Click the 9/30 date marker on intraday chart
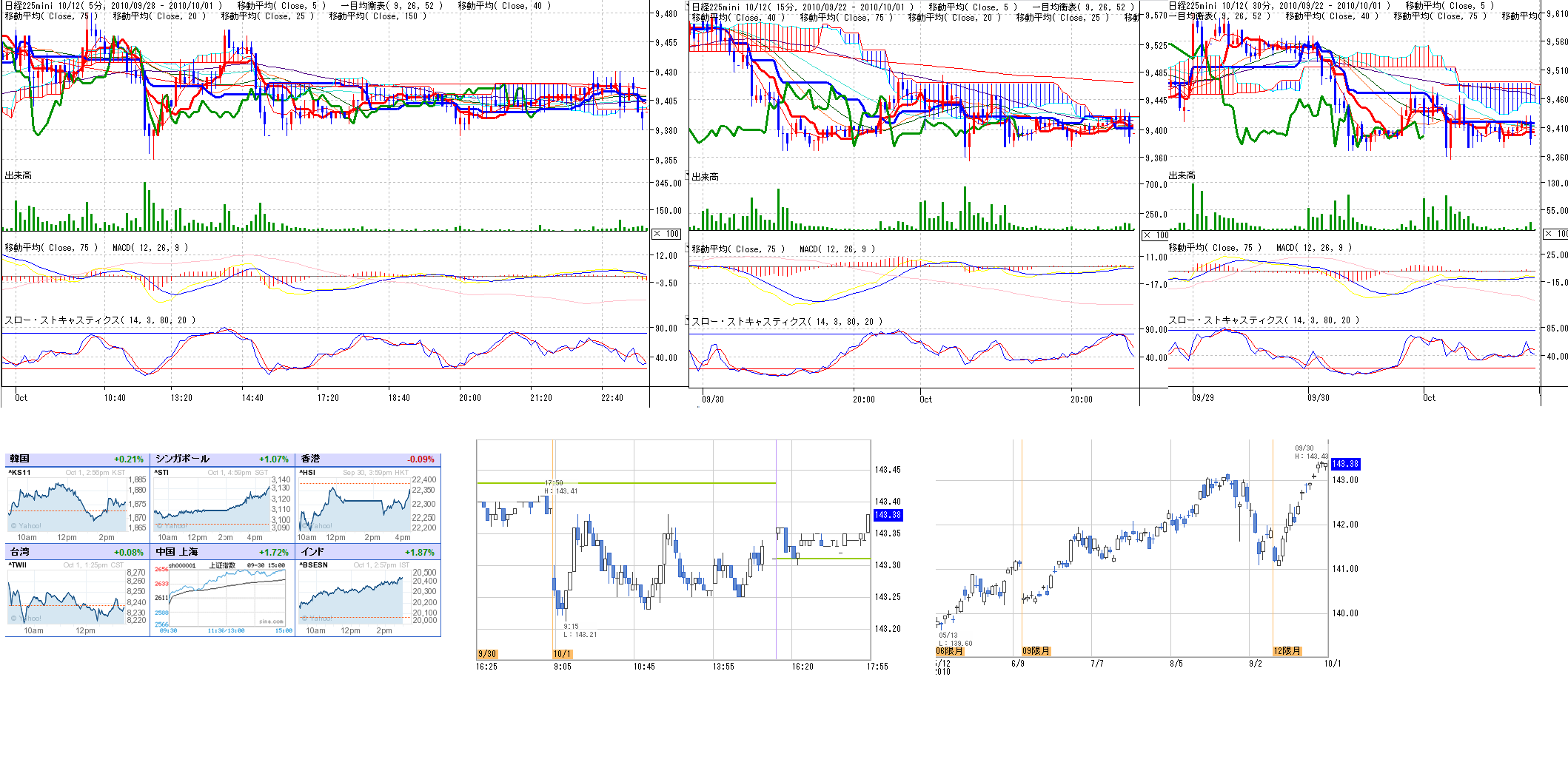1568x765 pixels. [486, 654]
